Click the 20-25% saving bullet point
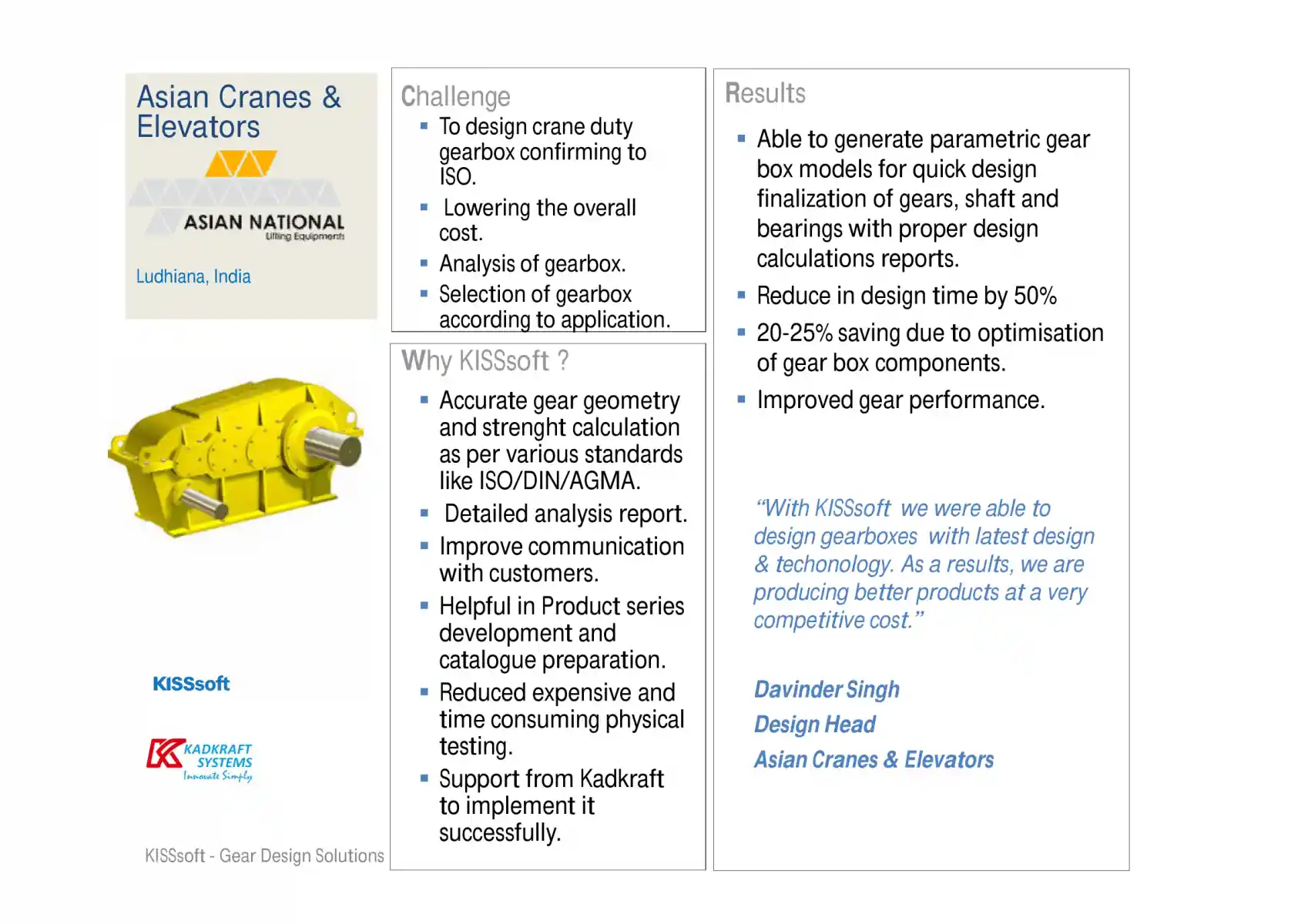This screenshot has height=924, width=1308. coord(930,348)
